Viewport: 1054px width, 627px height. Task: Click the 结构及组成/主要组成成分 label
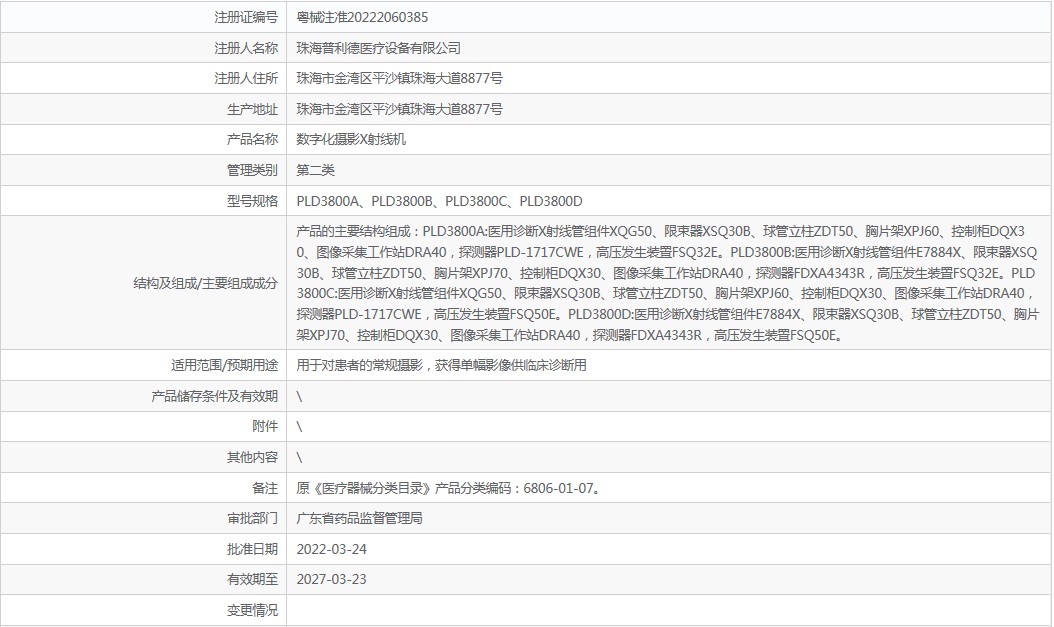(x=206, y=284)
